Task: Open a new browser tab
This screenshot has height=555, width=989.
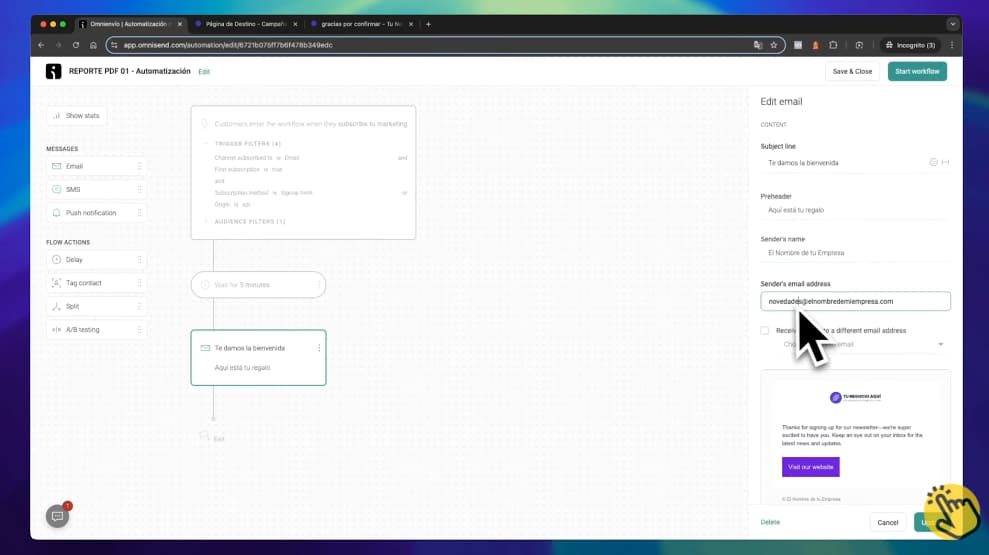Action: coord(428,24)
